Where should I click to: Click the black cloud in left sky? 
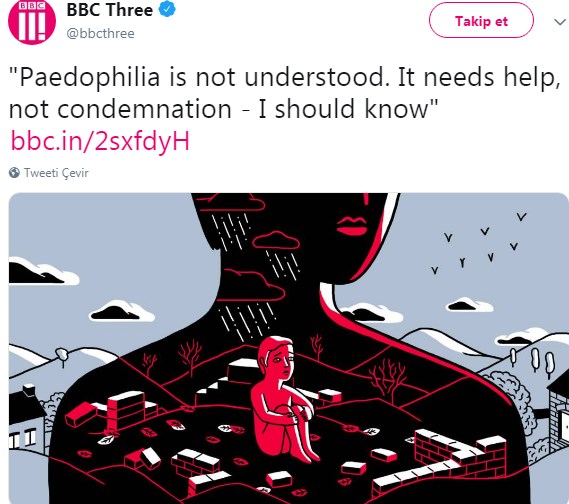(x=122, y=311)
